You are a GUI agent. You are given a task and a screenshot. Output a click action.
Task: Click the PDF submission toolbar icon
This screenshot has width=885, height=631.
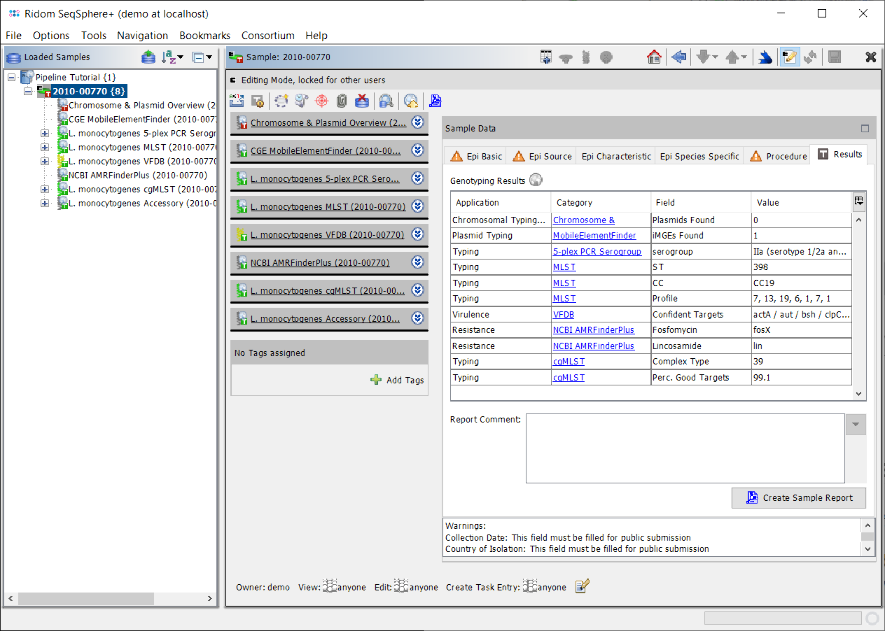click(434, 100)
